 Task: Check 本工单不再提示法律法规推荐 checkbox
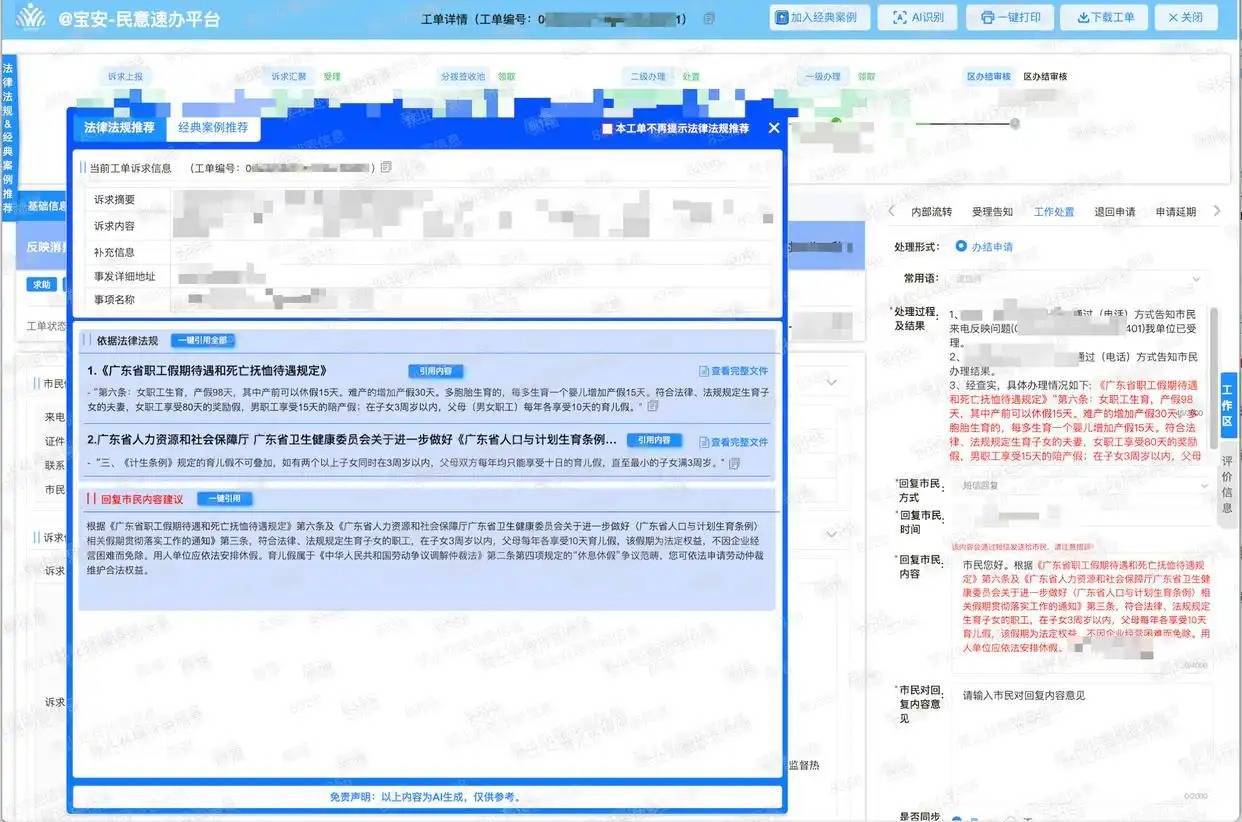607,129
